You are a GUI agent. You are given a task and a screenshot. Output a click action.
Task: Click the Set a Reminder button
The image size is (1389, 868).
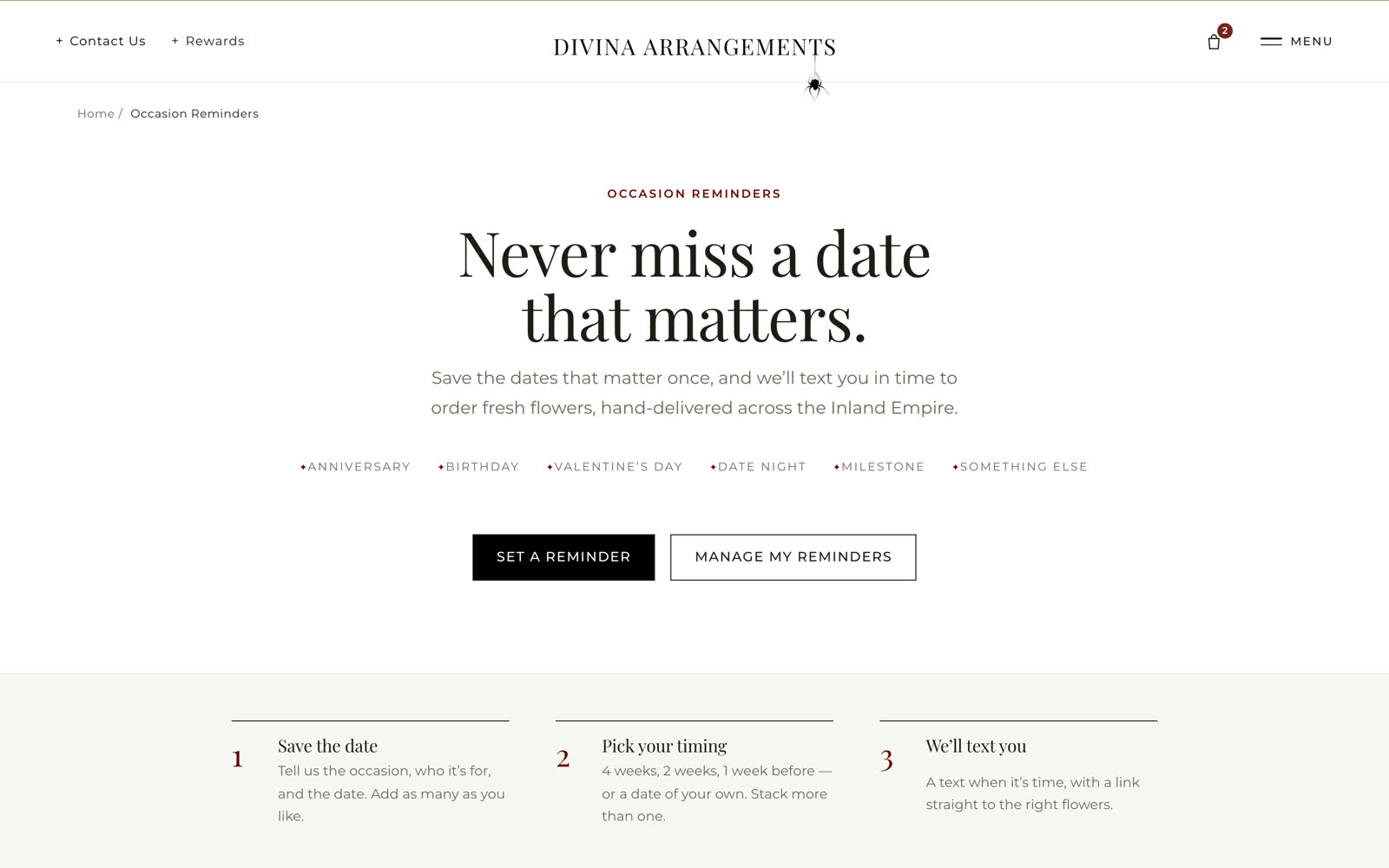coord(563,557)
